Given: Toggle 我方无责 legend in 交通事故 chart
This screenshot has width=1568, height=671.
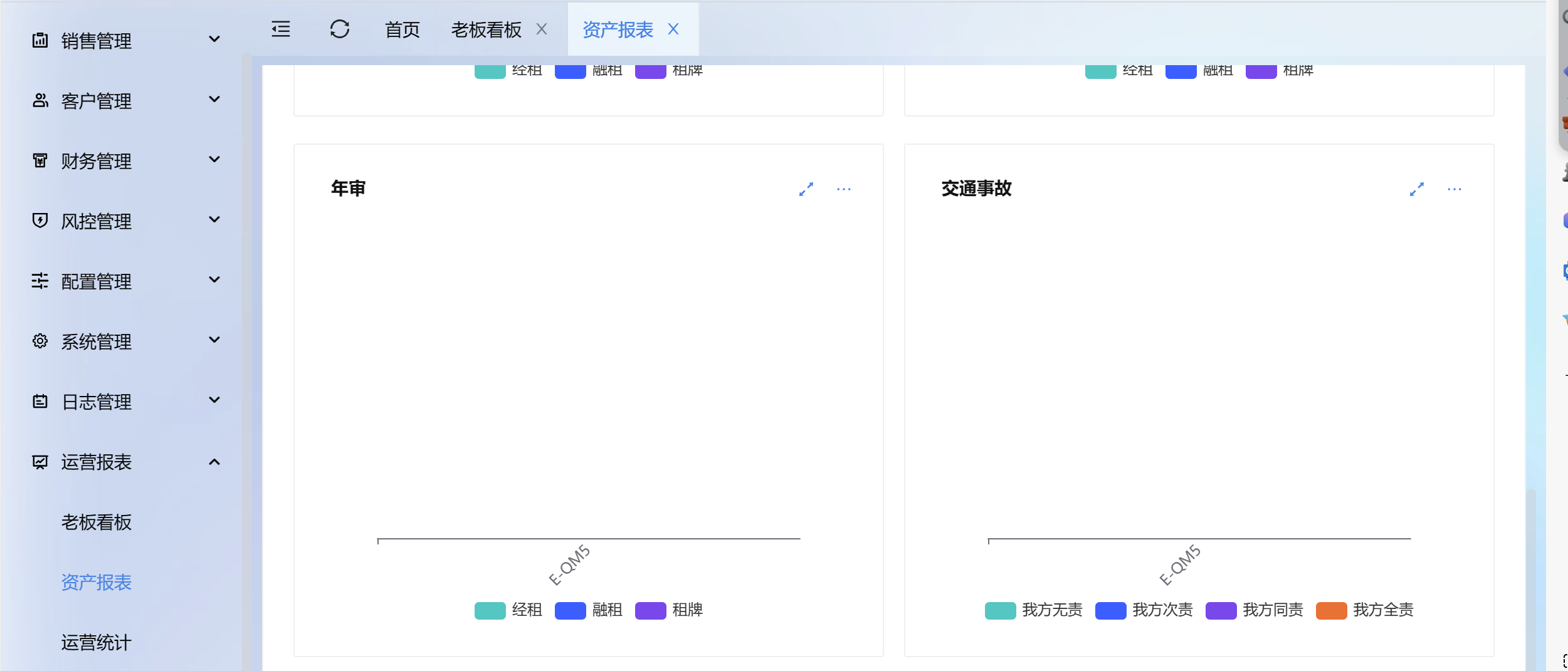Looking at the screenshot, I should pyautogui.click(x=1033, y=610).
